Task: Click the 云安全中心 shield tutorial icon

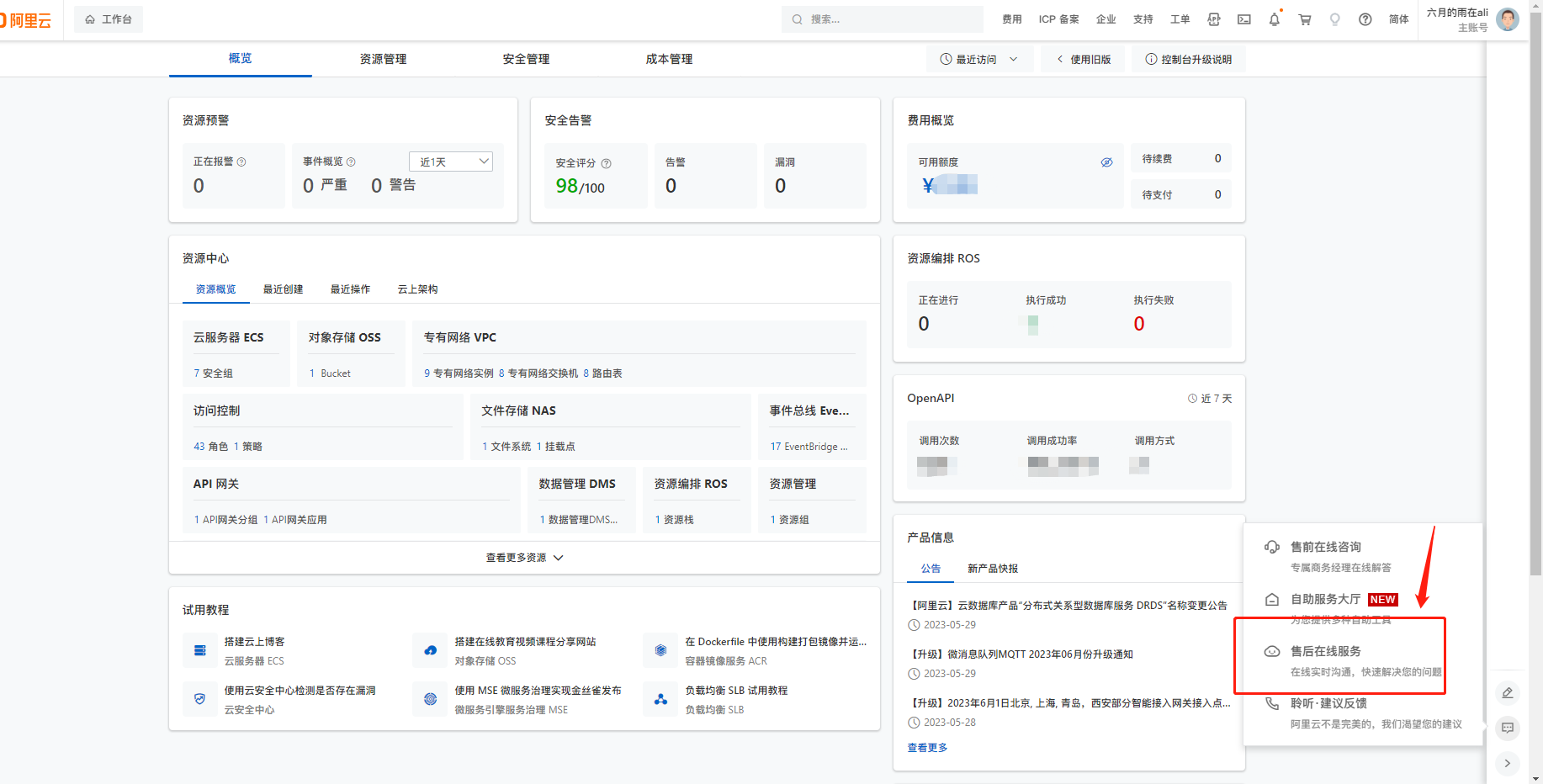Action: coord(200,699)
